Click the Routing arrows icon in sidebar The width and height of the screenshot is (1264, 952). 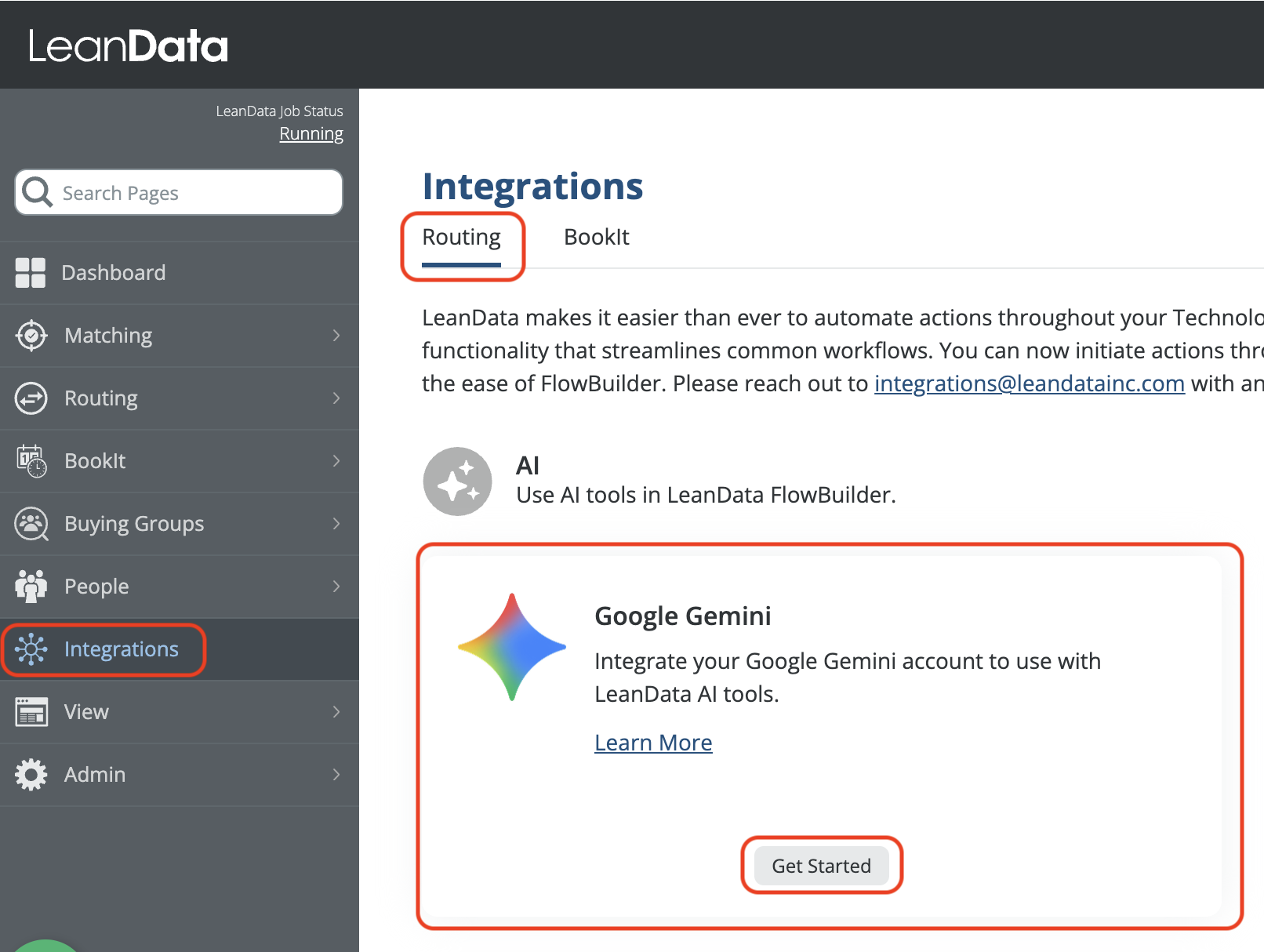(x=31, y=398)
